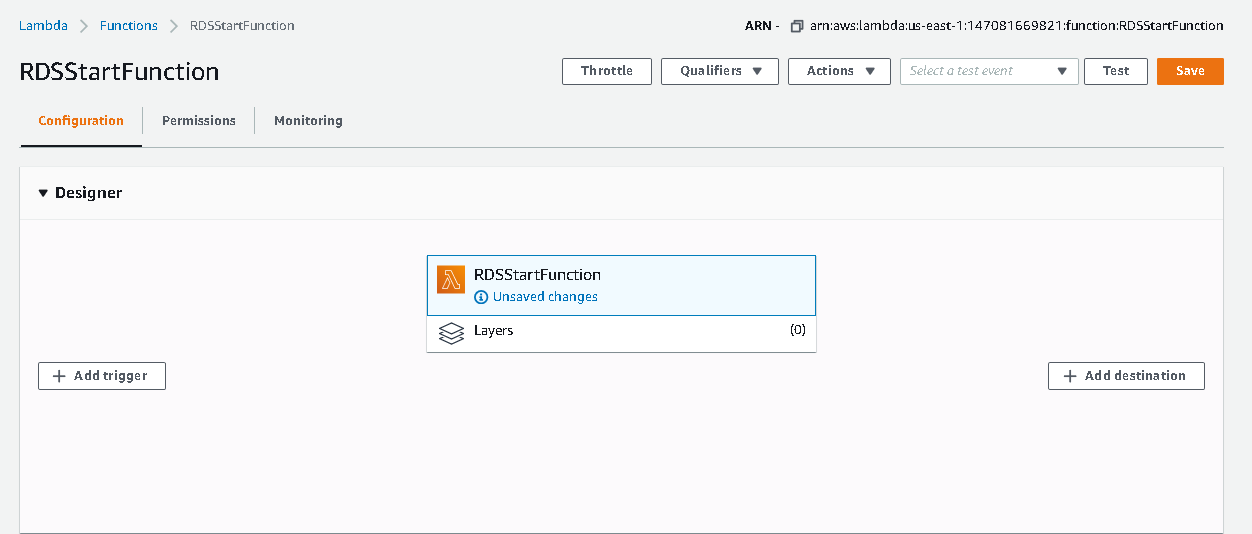Click the orange Save button
This screenshot has height=534, width=1252.
1190,71
